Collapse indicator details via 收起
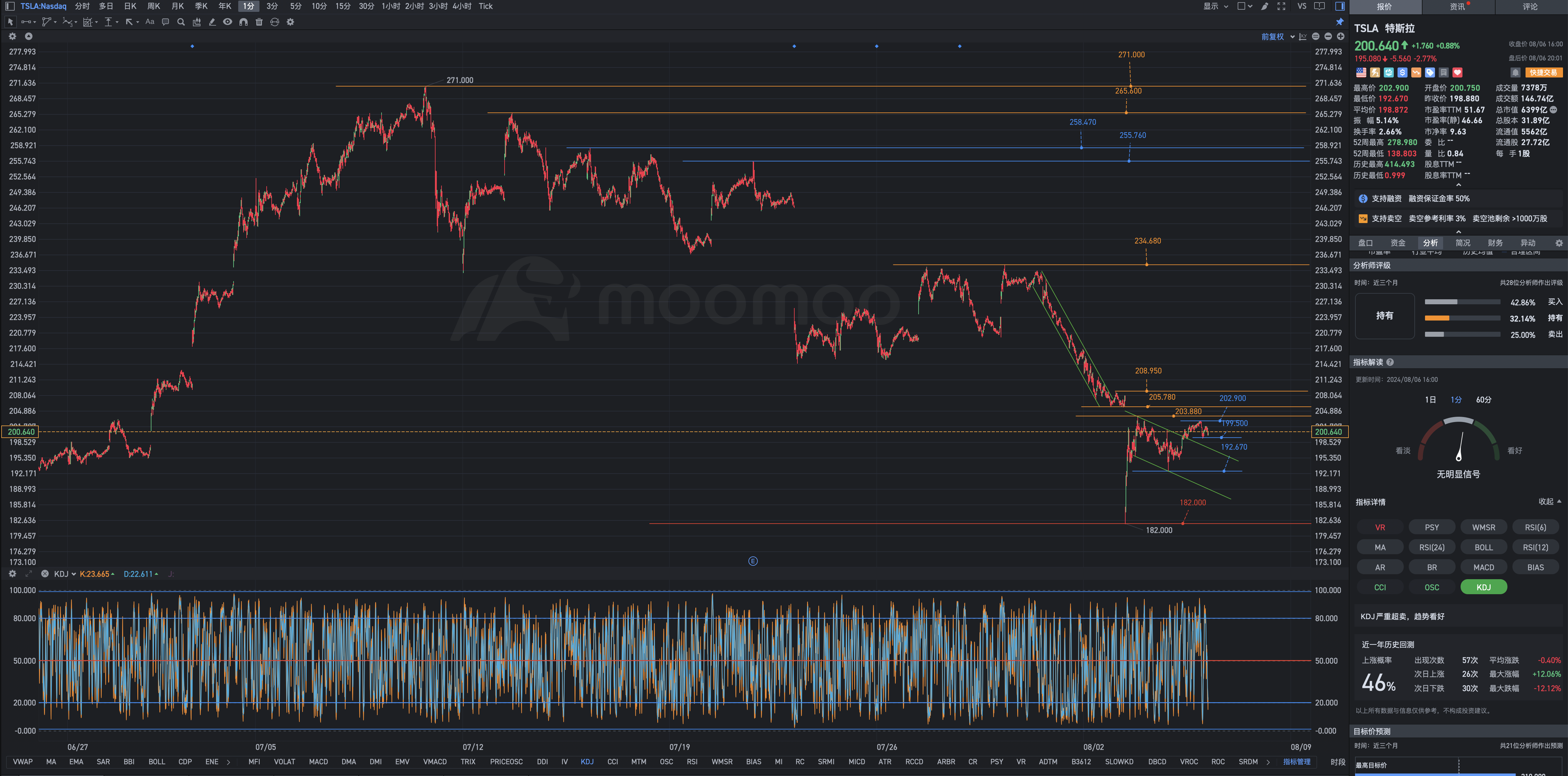Viewport: 1568px width, 776px height. (1550, 501)
